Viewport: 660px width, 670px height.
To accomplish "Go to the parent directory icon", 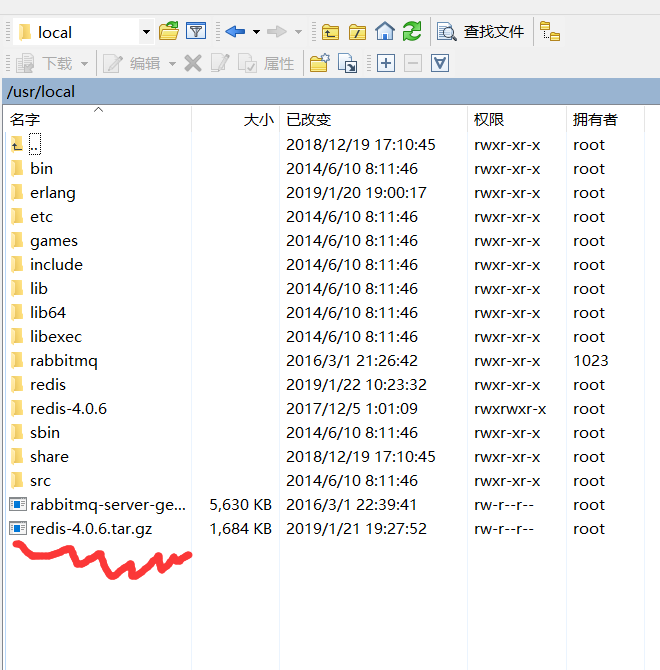I will [330, 32].
